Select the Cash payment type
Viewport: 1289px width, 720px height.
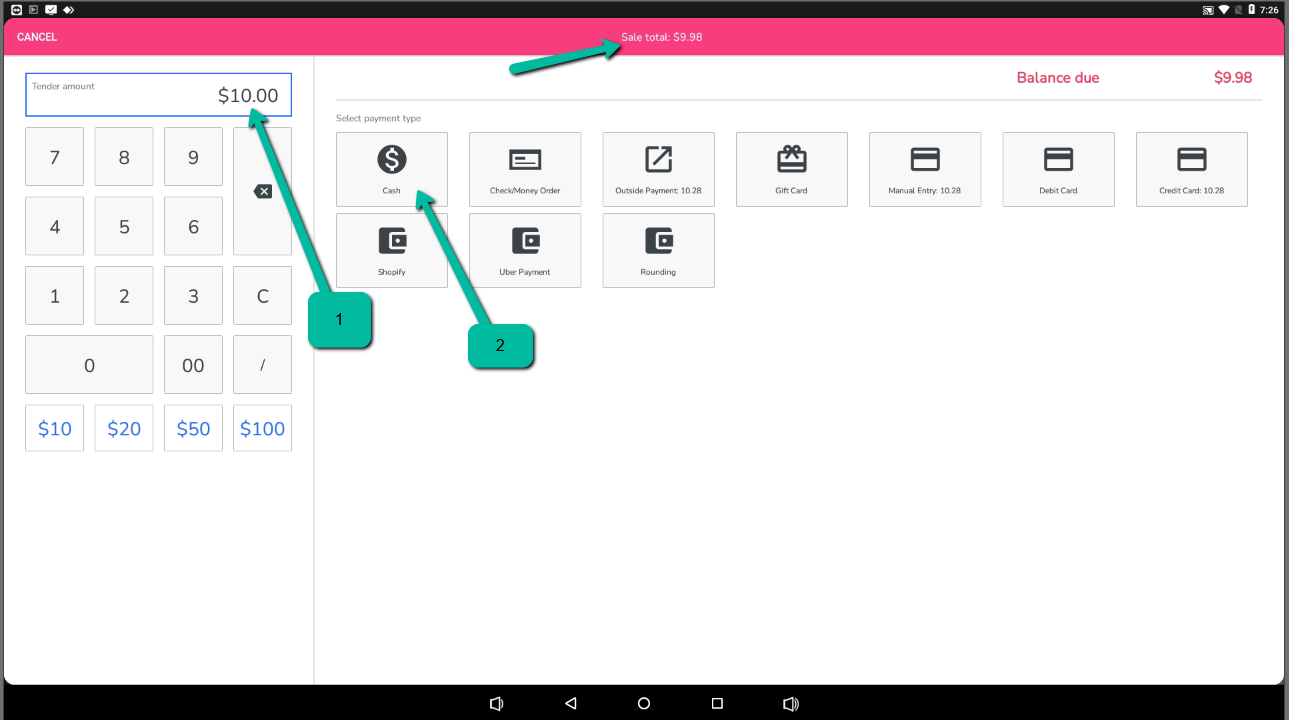391,169
